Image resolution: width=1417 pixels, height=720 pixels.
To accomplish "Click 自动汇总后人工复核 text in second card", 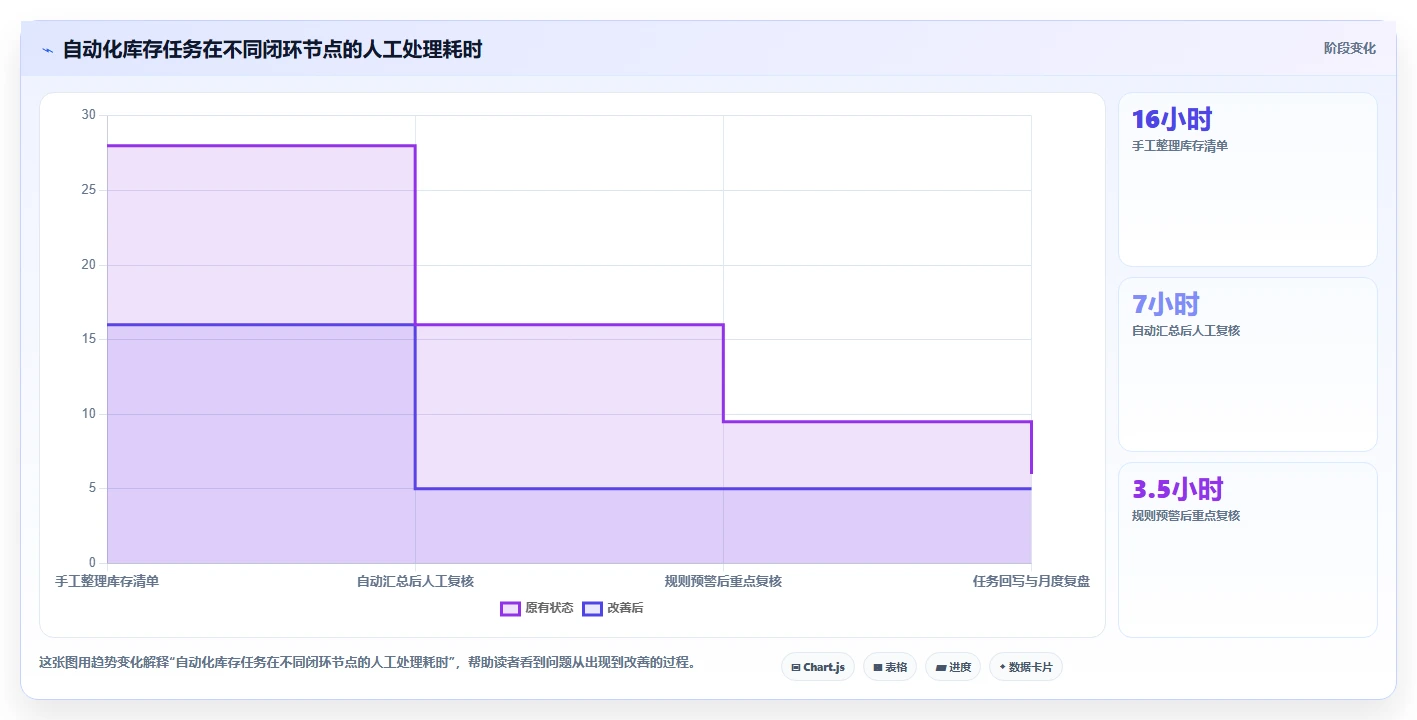I will [x=1186, y=331].
